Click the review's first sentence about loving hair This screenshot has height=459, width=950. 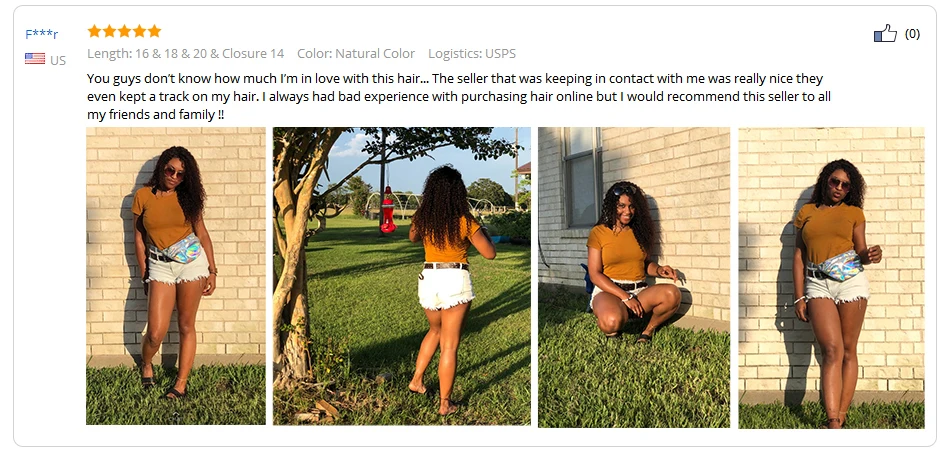[x=257, y=79]
